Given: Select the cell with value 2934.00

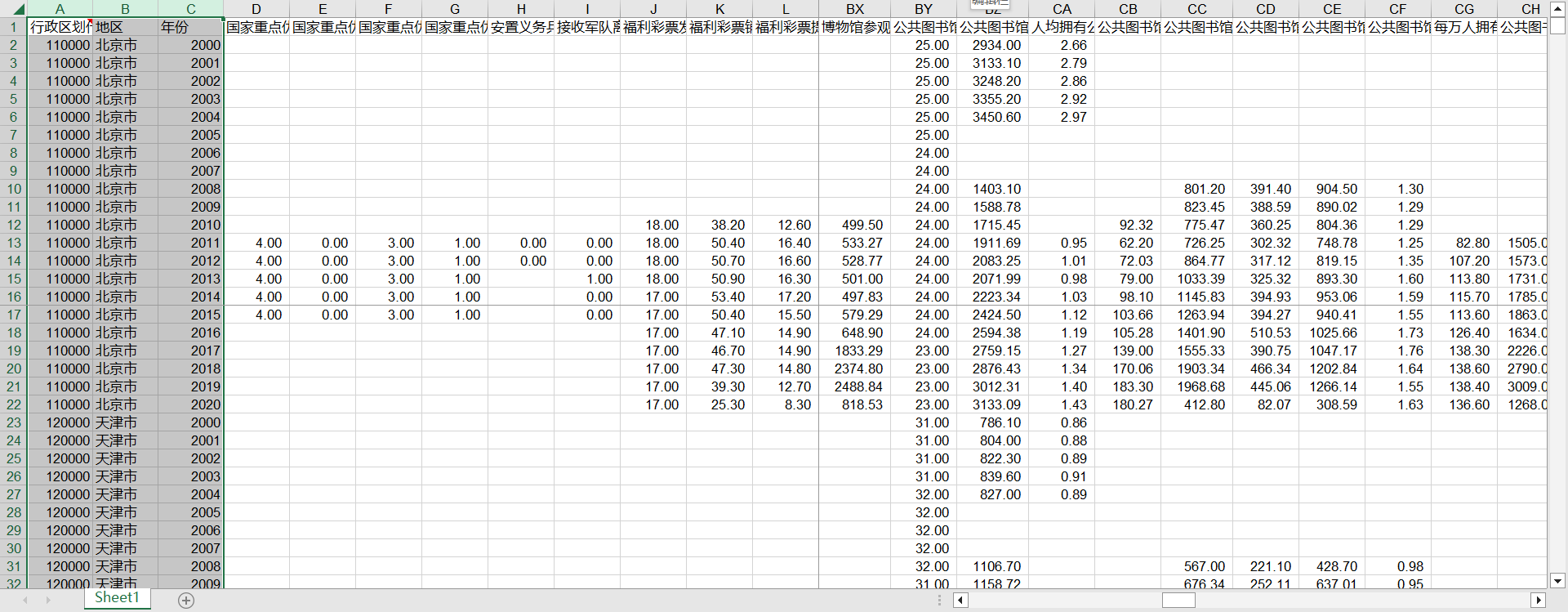Looking at the screenshot, I should pos(992,45).
